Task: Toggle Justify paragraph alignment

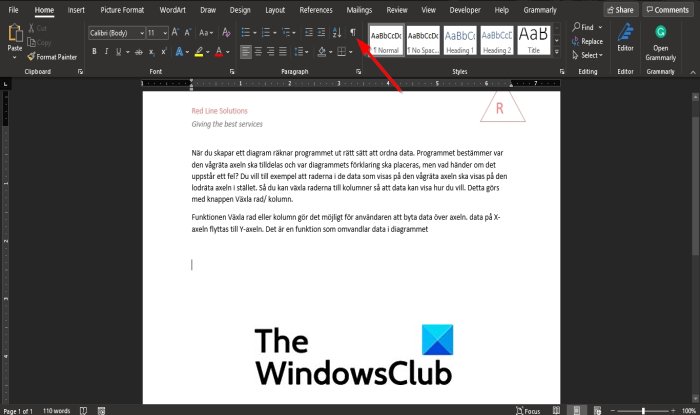Action: tap(283, 52)
